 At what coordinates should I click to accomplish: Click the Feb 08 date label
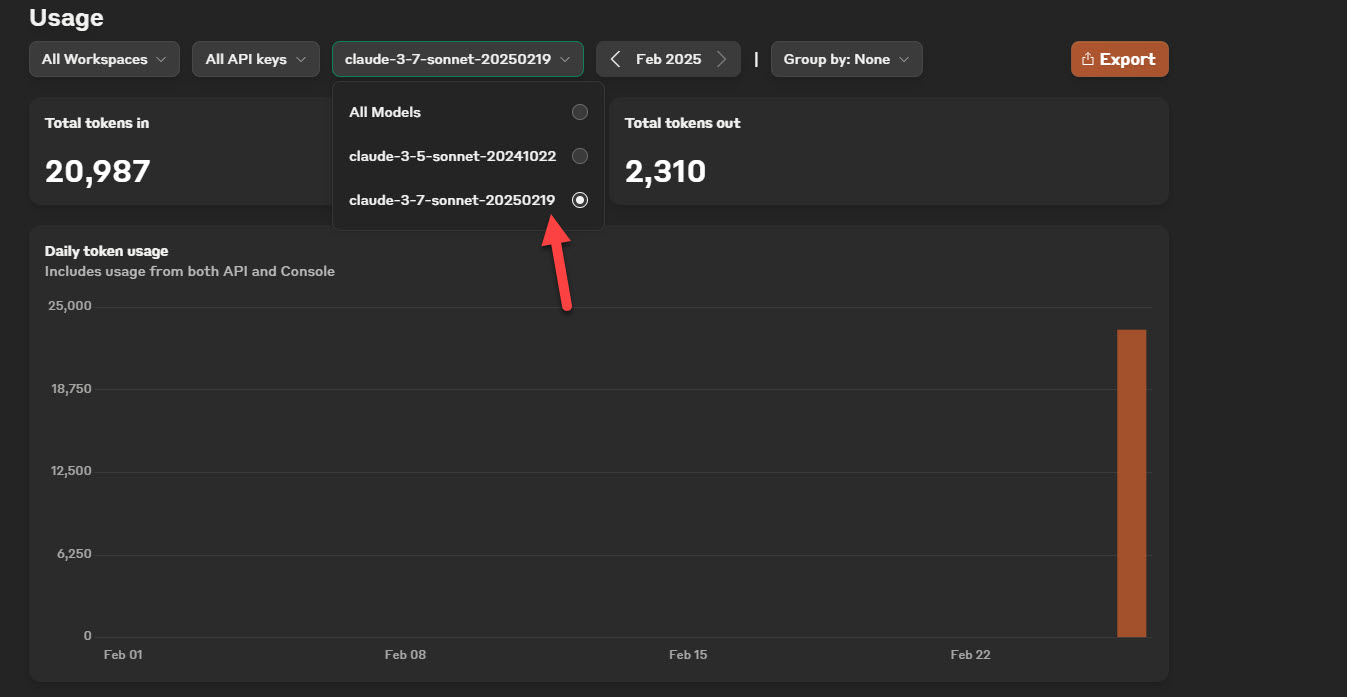[x=405, y=655]
